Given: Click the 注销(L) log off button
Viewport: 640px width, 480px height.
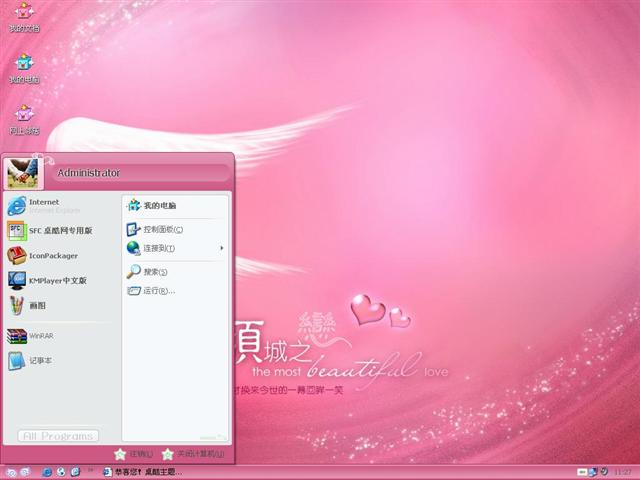Looking at the screenshot, I should (134, 454).
